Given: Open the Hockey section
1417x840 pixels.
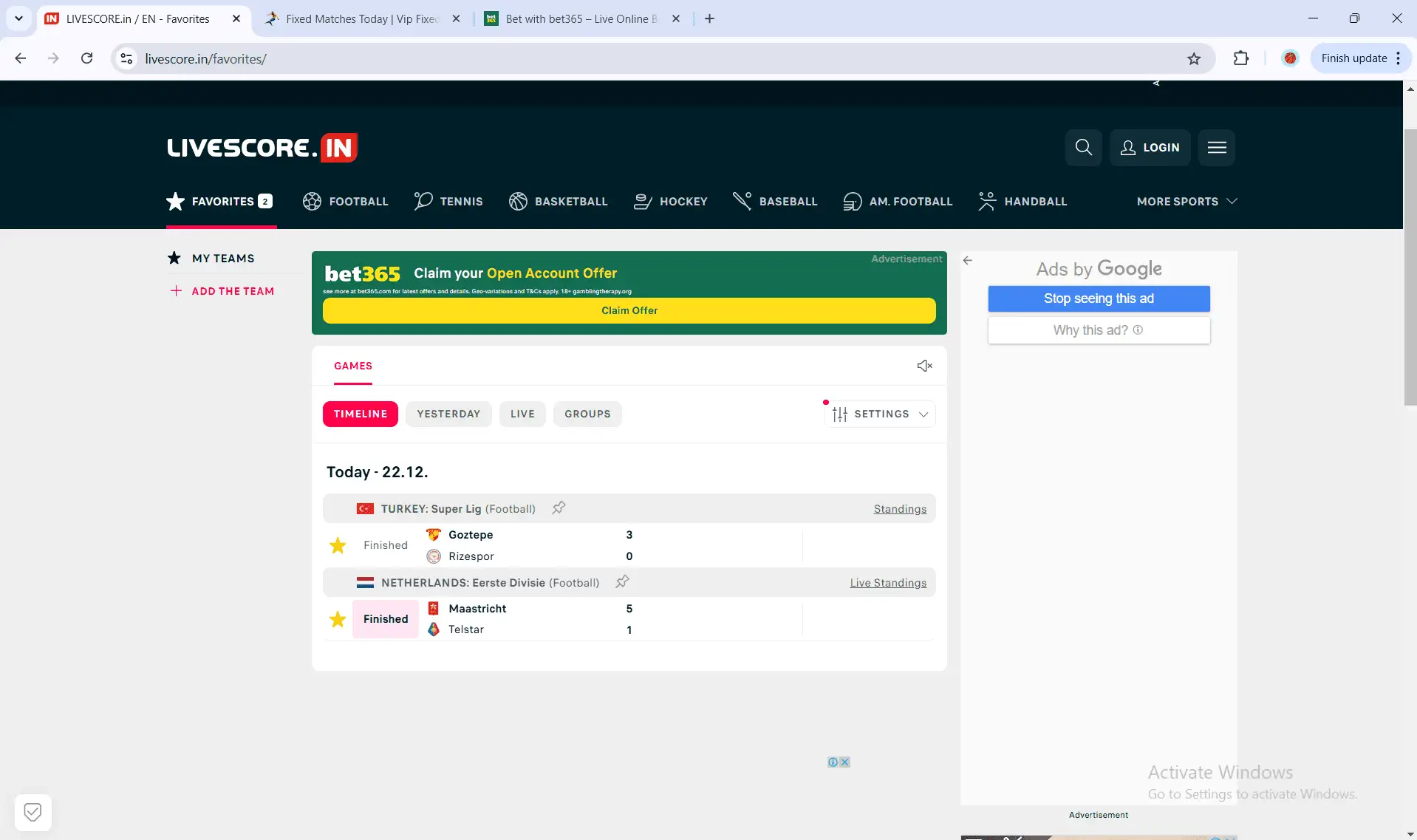Looking at the screenshot, I should 671,201.
